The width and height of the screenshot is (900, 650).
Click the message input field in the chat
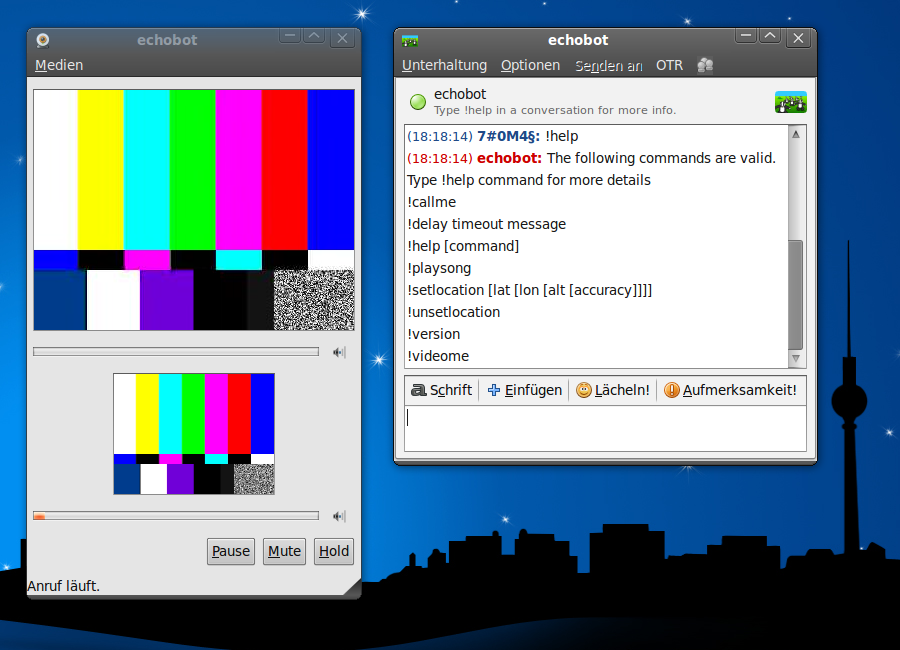click(605, 428)
